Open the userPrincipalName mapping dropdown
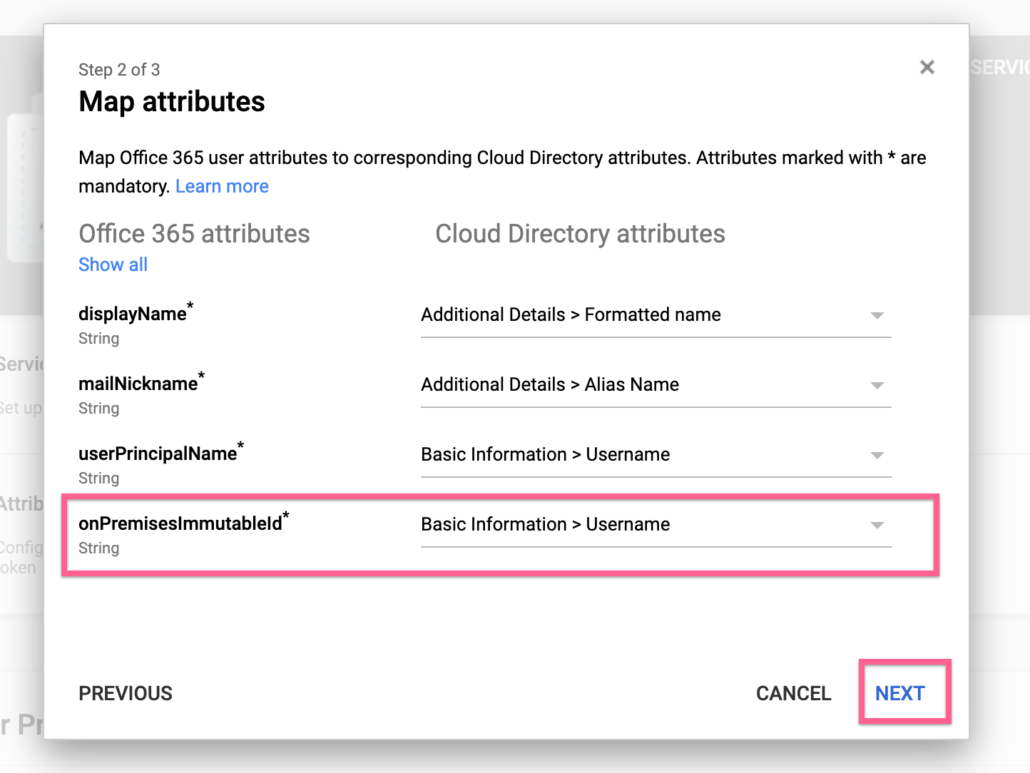The width and height of the screenshot is (1030, 773). [656, 454]
